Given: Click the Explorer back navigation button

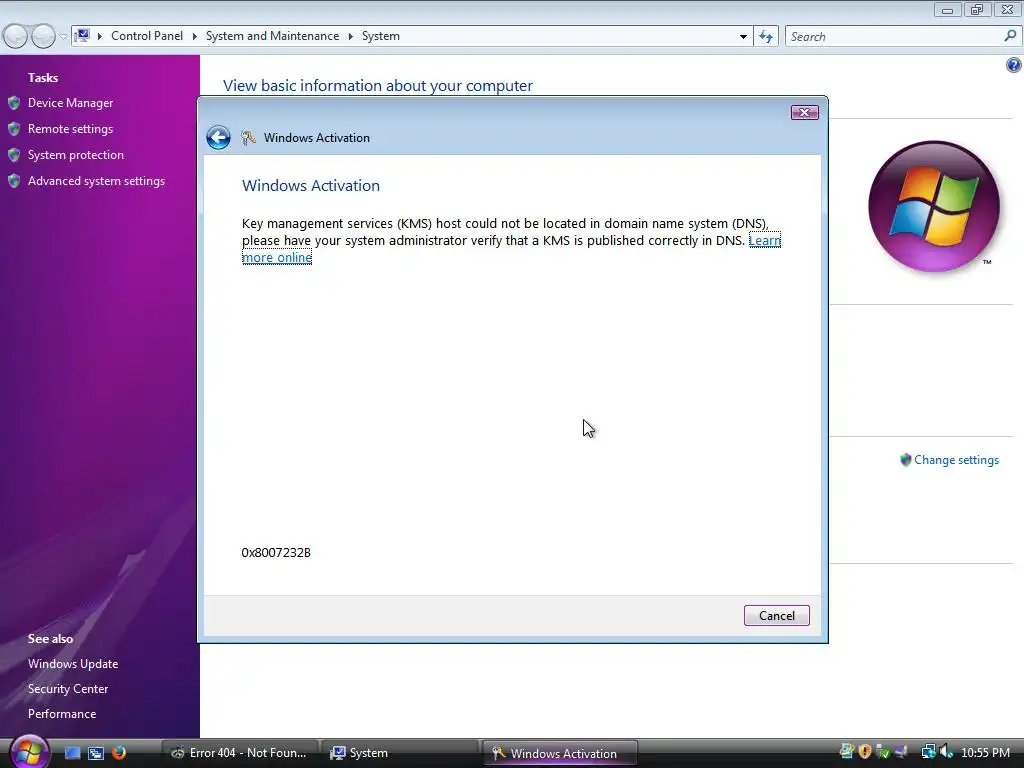Looking at the screenshot, I should tap(15, 36).
